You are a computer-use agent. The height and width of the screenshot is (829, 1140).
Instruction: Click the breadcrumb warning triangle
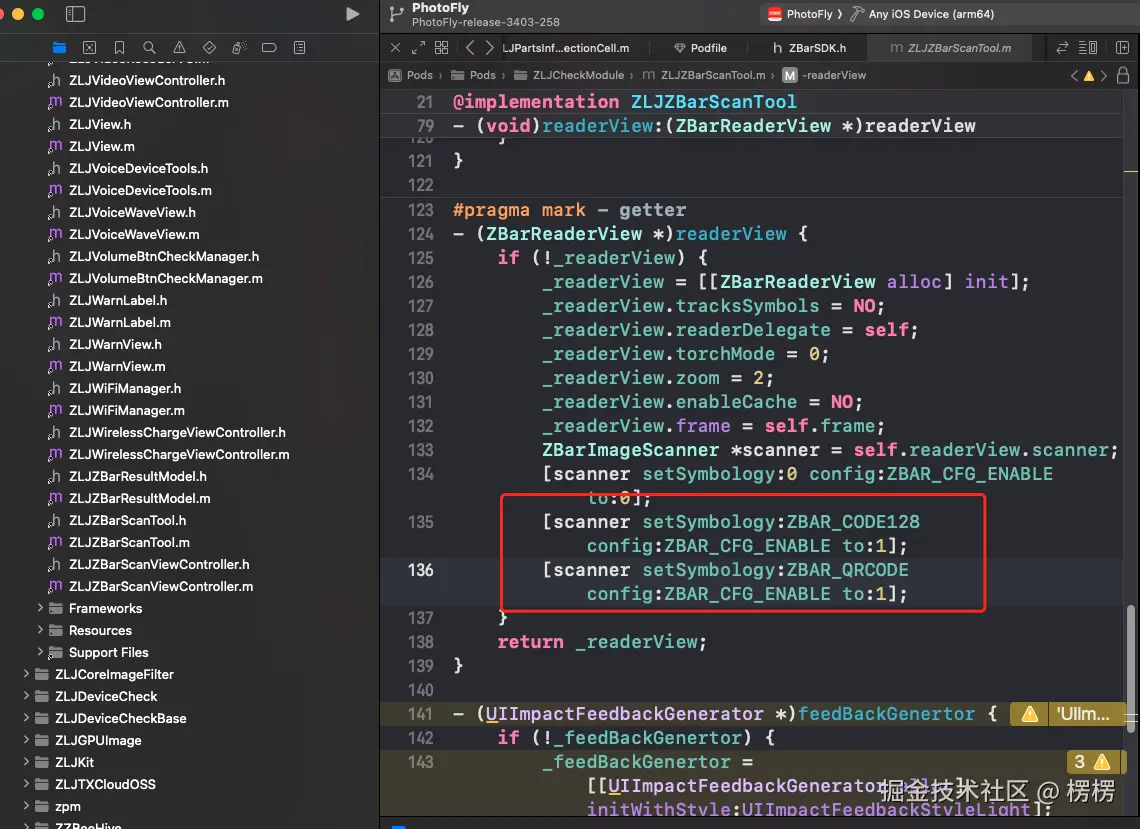1089,76
